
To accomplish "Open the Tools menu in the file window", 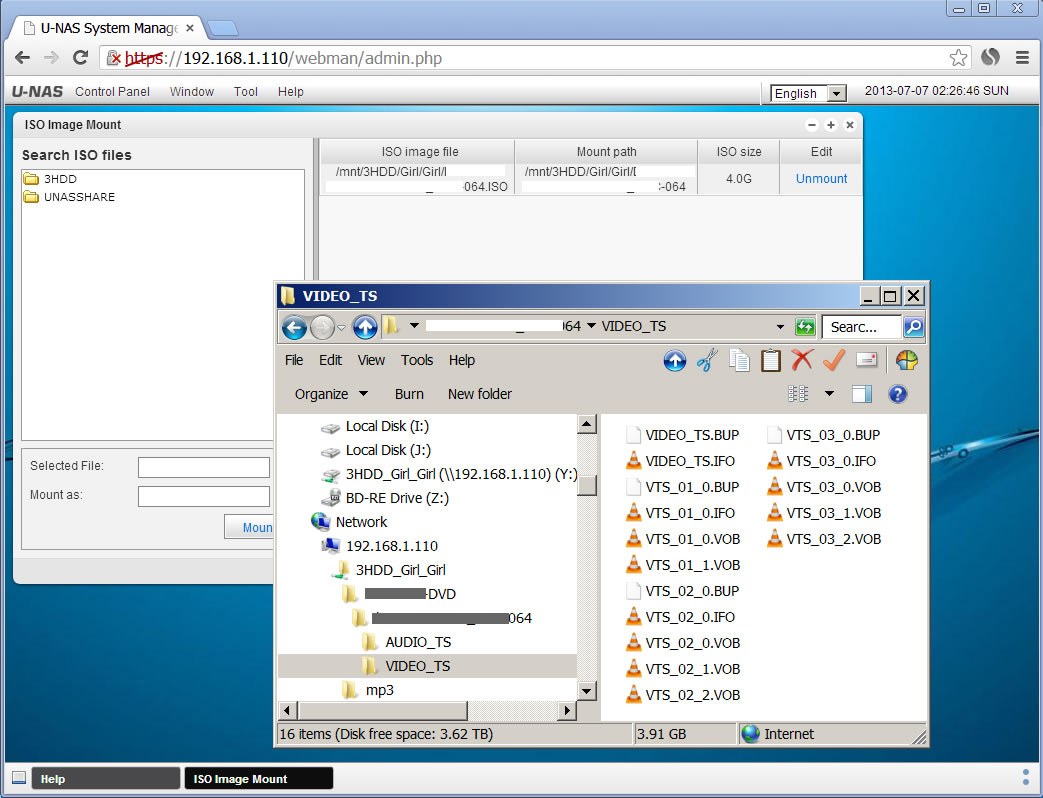I will click(417, 360).
